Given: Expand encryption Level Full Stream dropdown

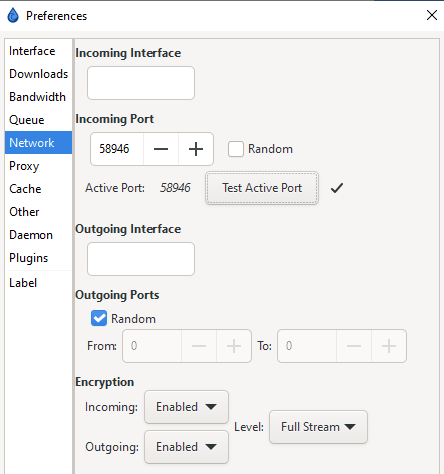Looking at the screenshot, I should coord(318,427).
